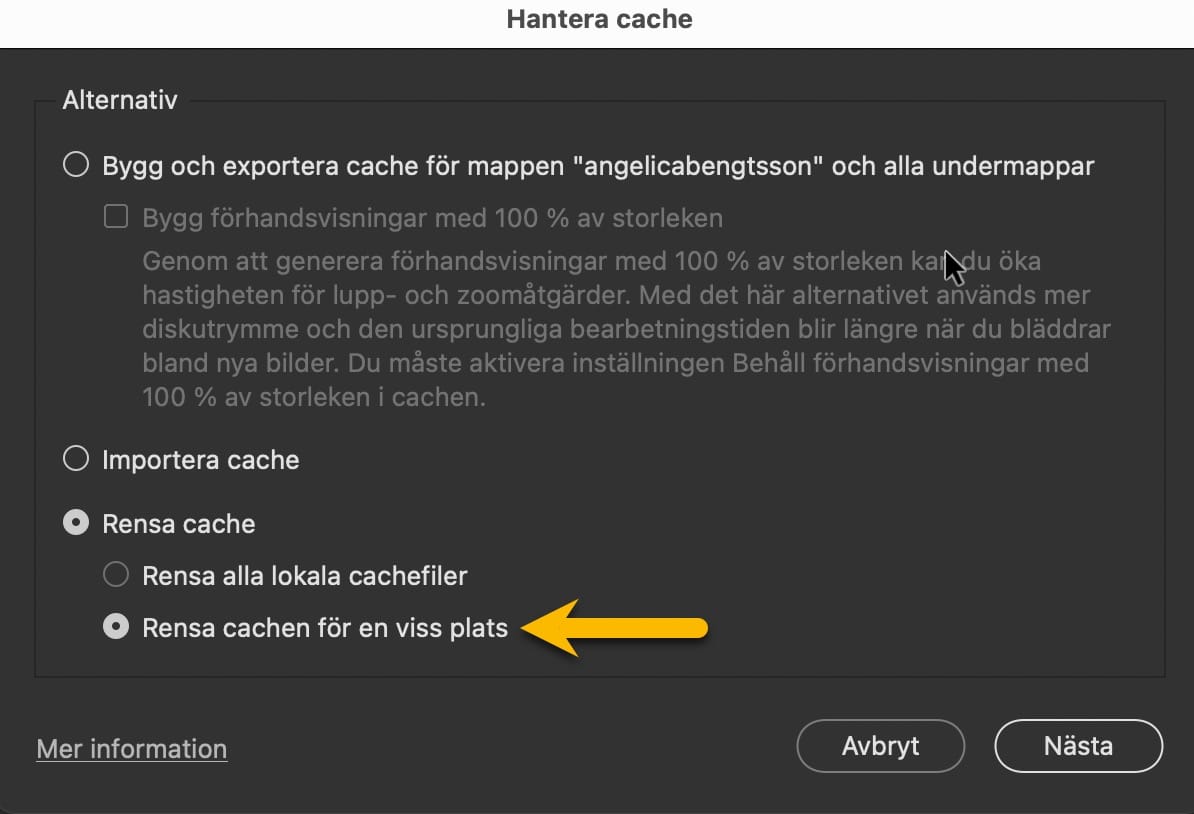
Task: Click the "Alternativ" group heading
Action: click(x=120, y=100)
